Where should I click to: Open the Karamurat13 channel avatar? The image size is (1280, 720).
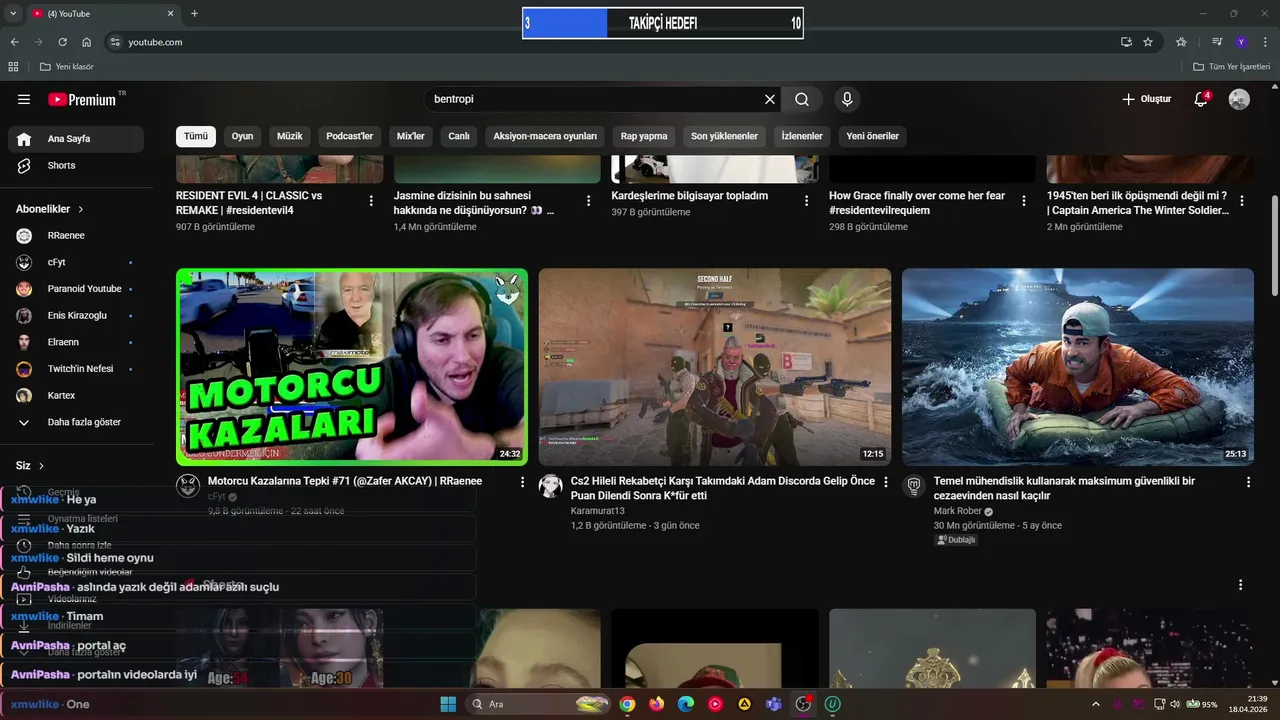coord(551,487)
